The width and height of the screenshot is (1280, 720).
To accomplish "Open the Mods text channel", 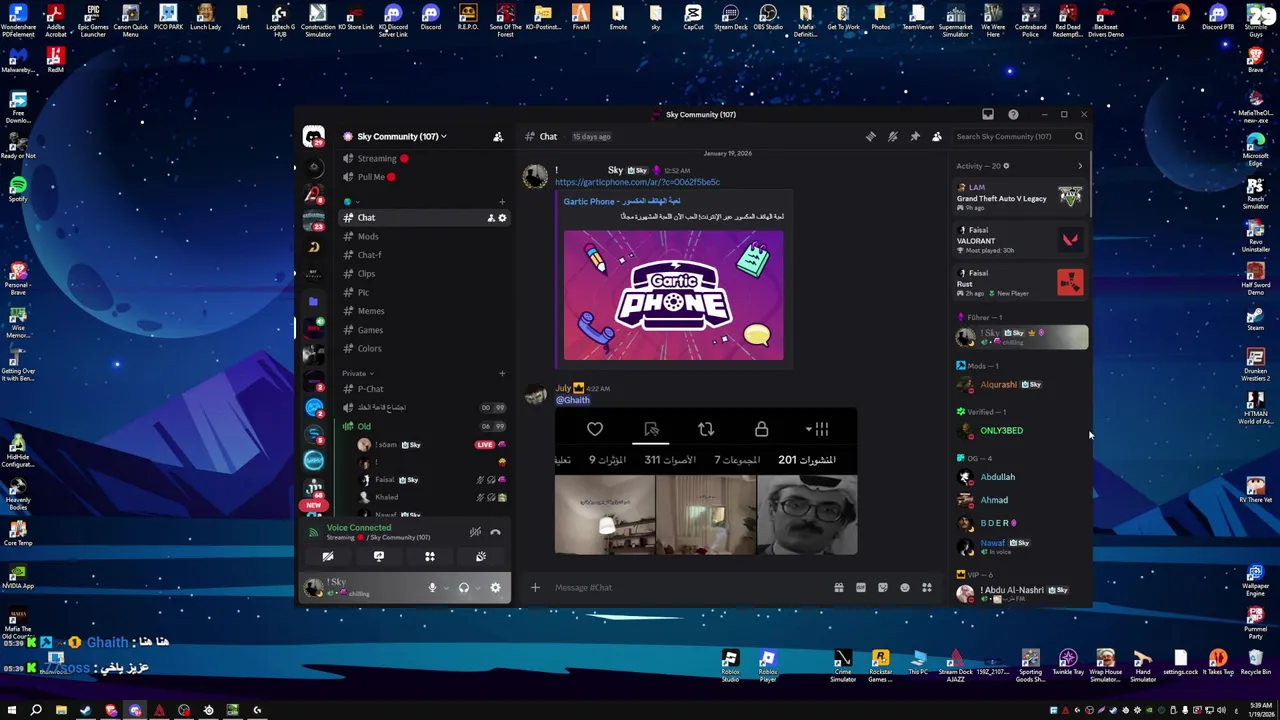I will point(368,237).
